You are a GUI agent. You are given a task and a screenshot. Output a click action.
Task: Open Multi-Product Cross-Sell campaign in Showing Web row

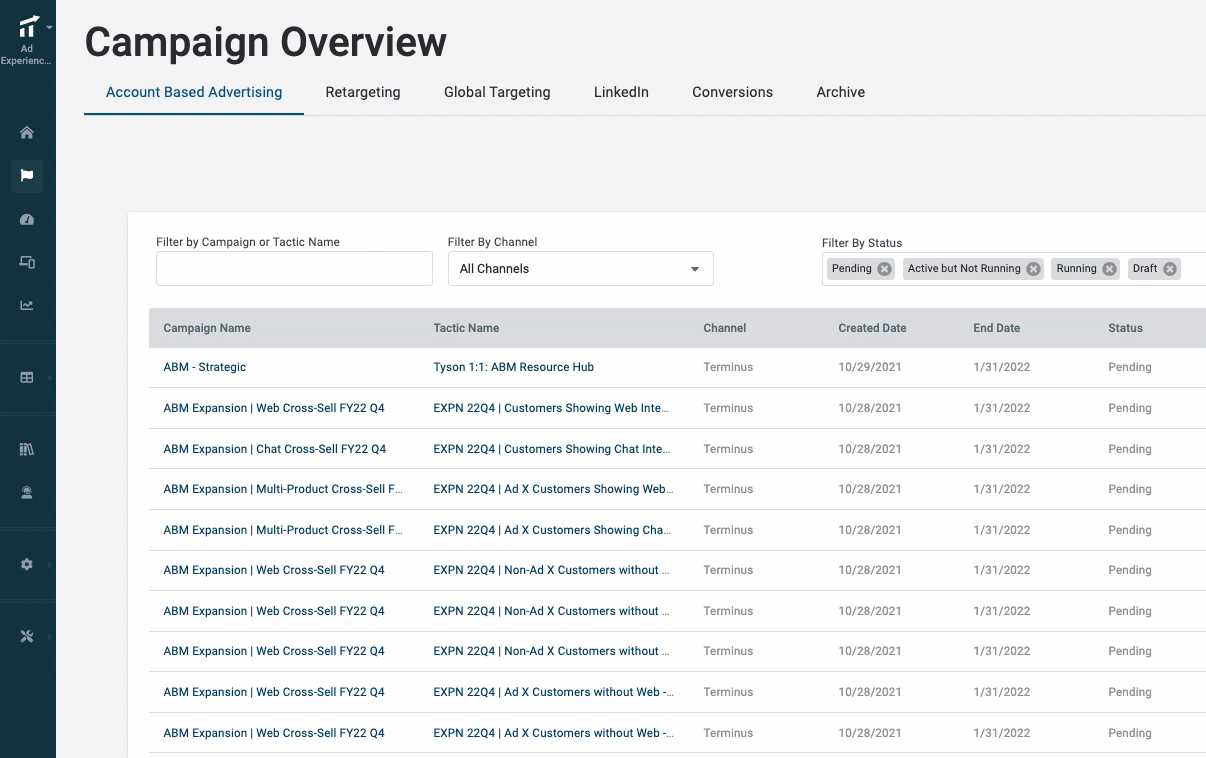(x=283, y=489)
